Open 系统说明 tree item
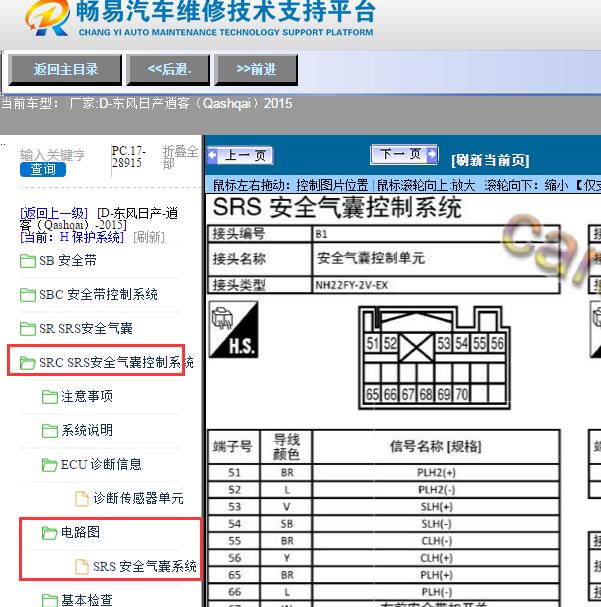This screenshot has height=607, width=601. pos(87,431)
